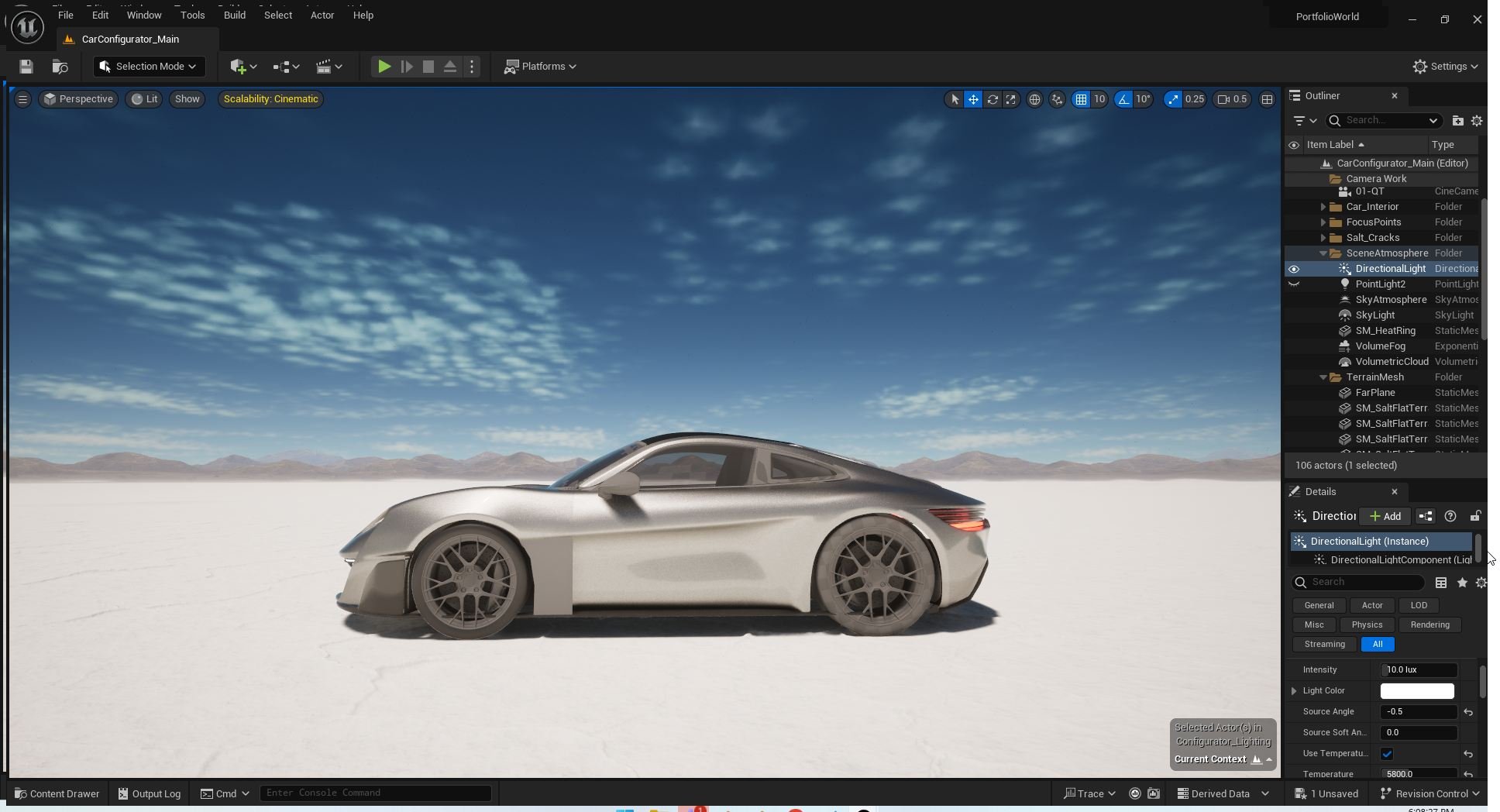The height and width of the screenshot is (812, 1500).
Task: Click the Details help question icon
Action: click(x=1450, y=516)
